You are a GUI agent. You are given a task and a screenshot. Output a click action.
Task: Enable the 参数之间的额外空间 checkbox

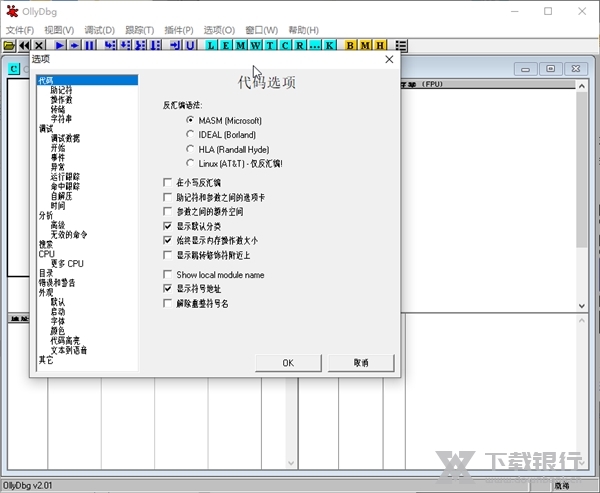(x=167, y=211)
